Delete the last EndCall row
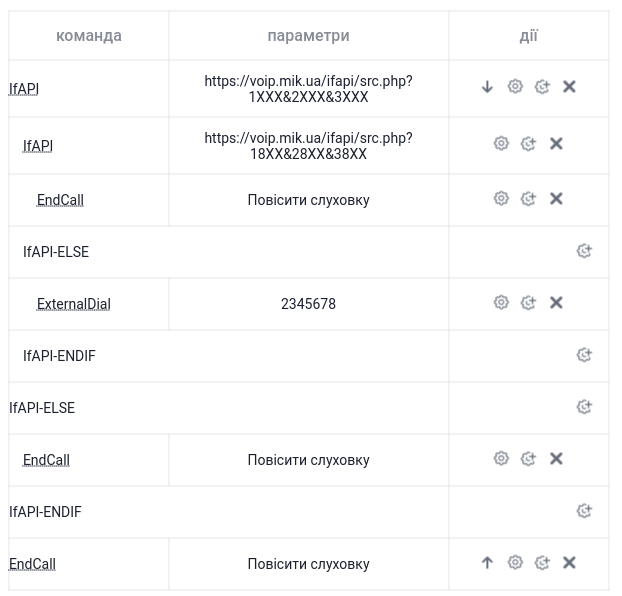The height and width of the screenshot is (596, 622). pos(569,562)
